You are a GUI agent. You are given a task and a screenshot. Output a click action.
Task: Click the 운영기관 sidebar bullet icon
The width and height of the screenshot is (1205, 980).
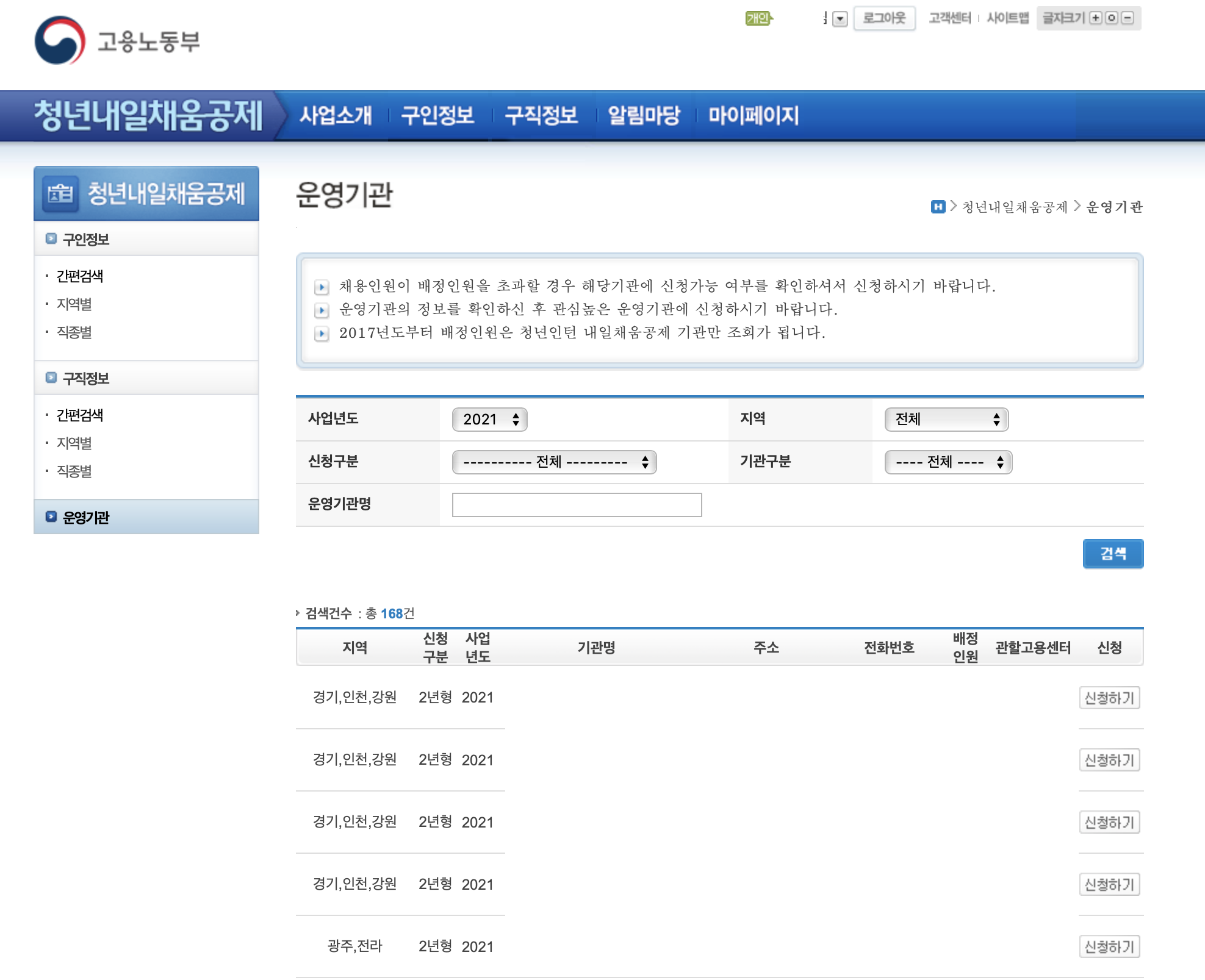[51, 517]
